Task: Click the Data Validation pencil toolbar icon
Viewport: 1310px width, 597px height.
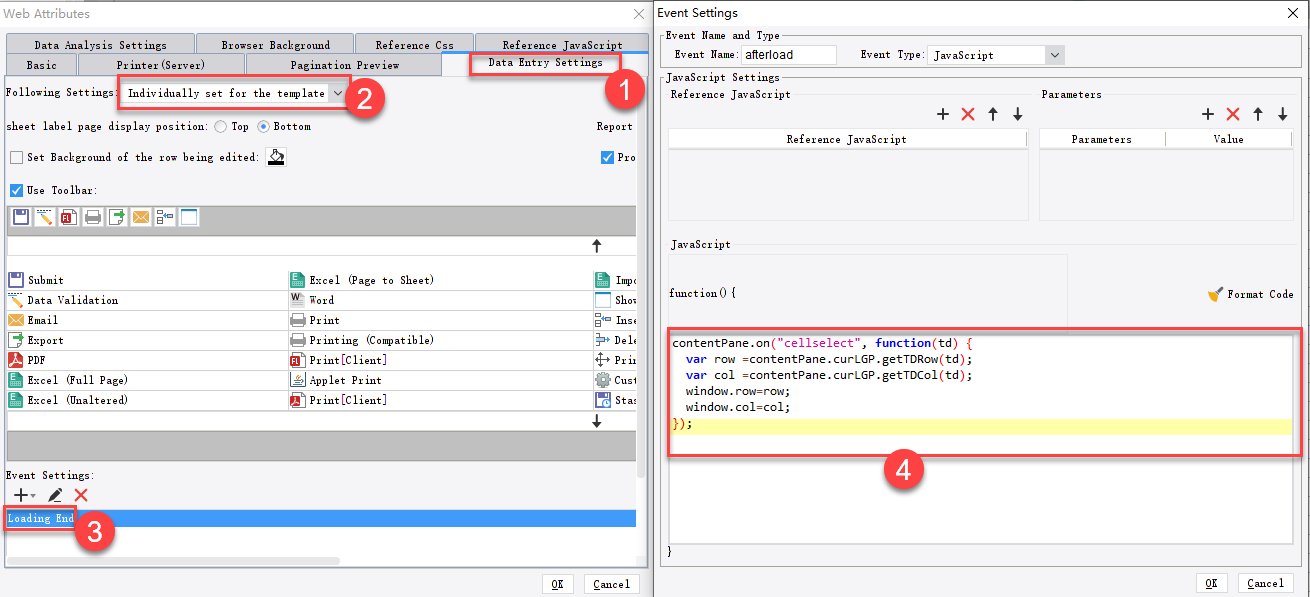Action: [45, 217]
